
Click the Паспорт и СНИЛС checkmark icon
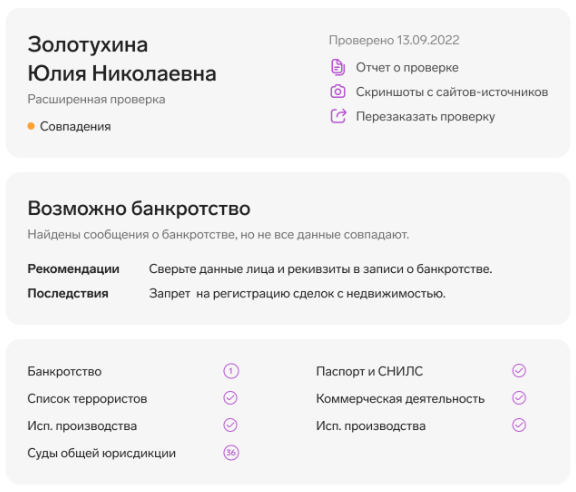pos(519,371)
